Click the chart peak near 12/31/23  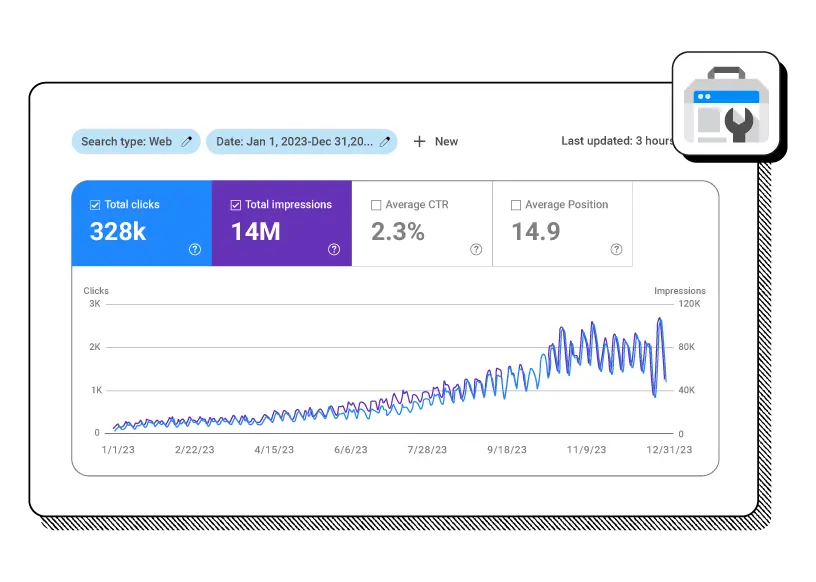pos(660,319)
